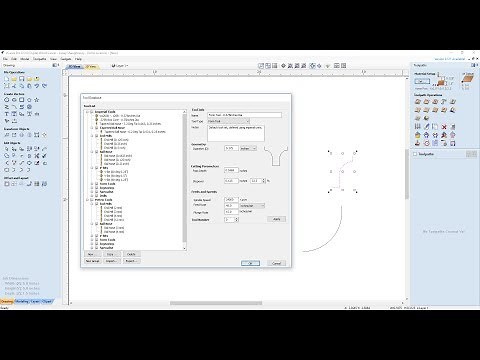Confirm the dialog with the OK button

tap(250, 263)
